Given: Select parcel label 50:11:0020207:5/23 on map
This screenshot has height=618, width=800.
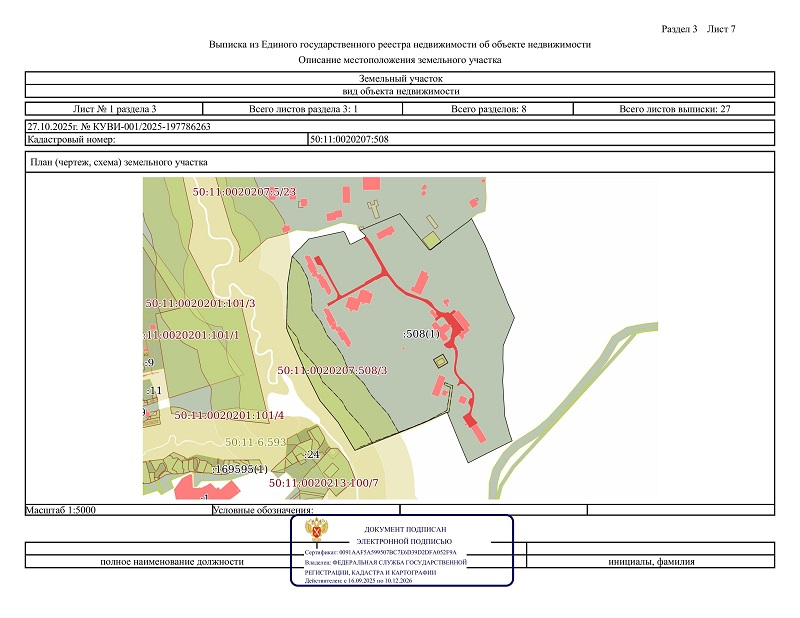Looking at the screenshot, I should point(244,190).
